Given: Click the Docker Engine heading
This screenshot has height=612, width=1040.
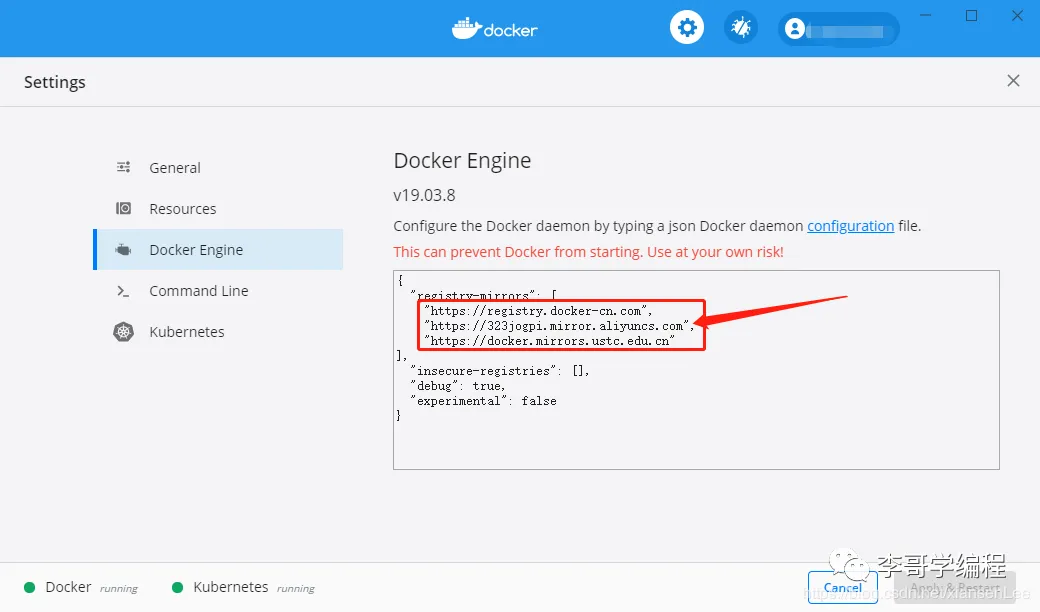Looking at the screenshot, I should [x=462, y=161].
